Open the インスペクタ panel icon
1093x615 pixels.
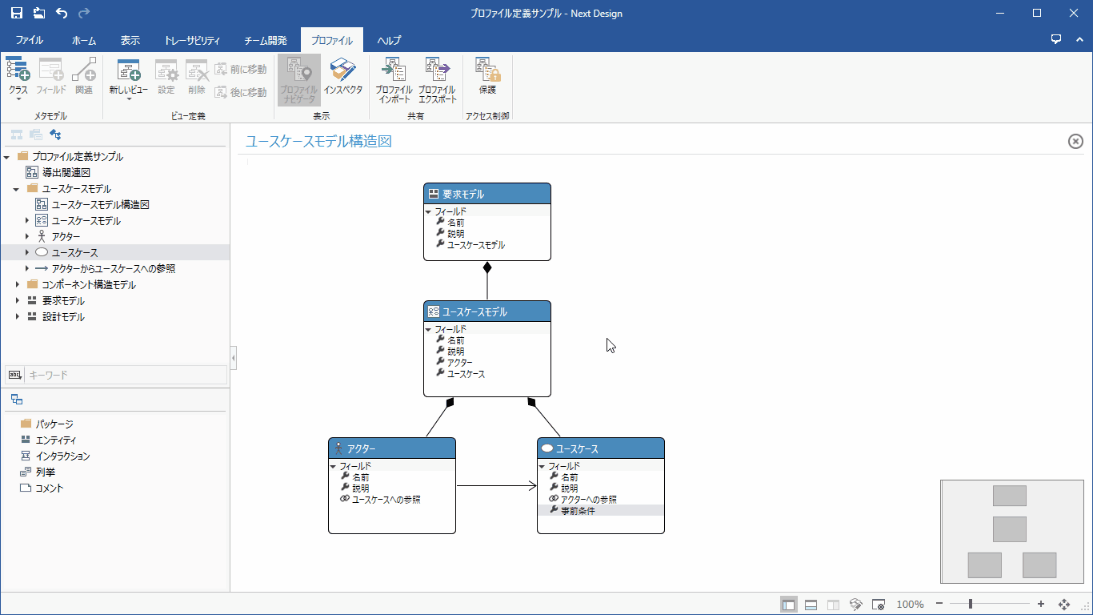pos(343,72)
